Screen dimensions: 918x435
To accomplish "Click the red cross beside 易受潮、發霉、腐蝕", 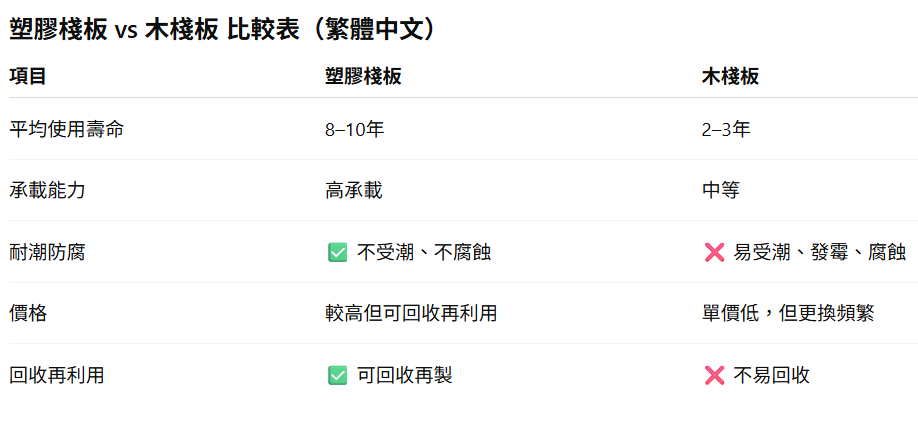I will tap(714, 253).
